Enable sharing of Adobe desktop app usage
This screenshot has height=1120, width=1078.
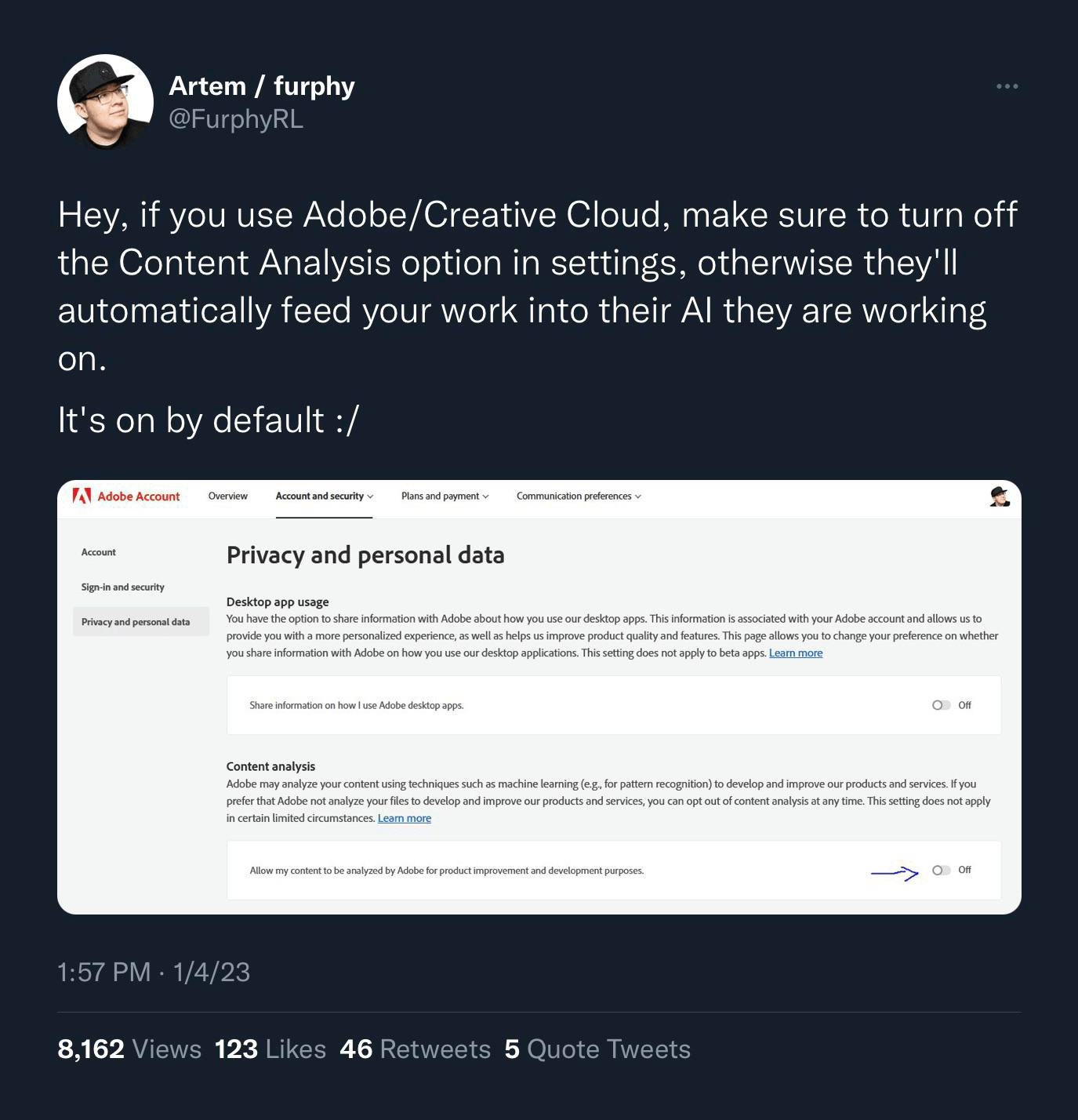941,704
